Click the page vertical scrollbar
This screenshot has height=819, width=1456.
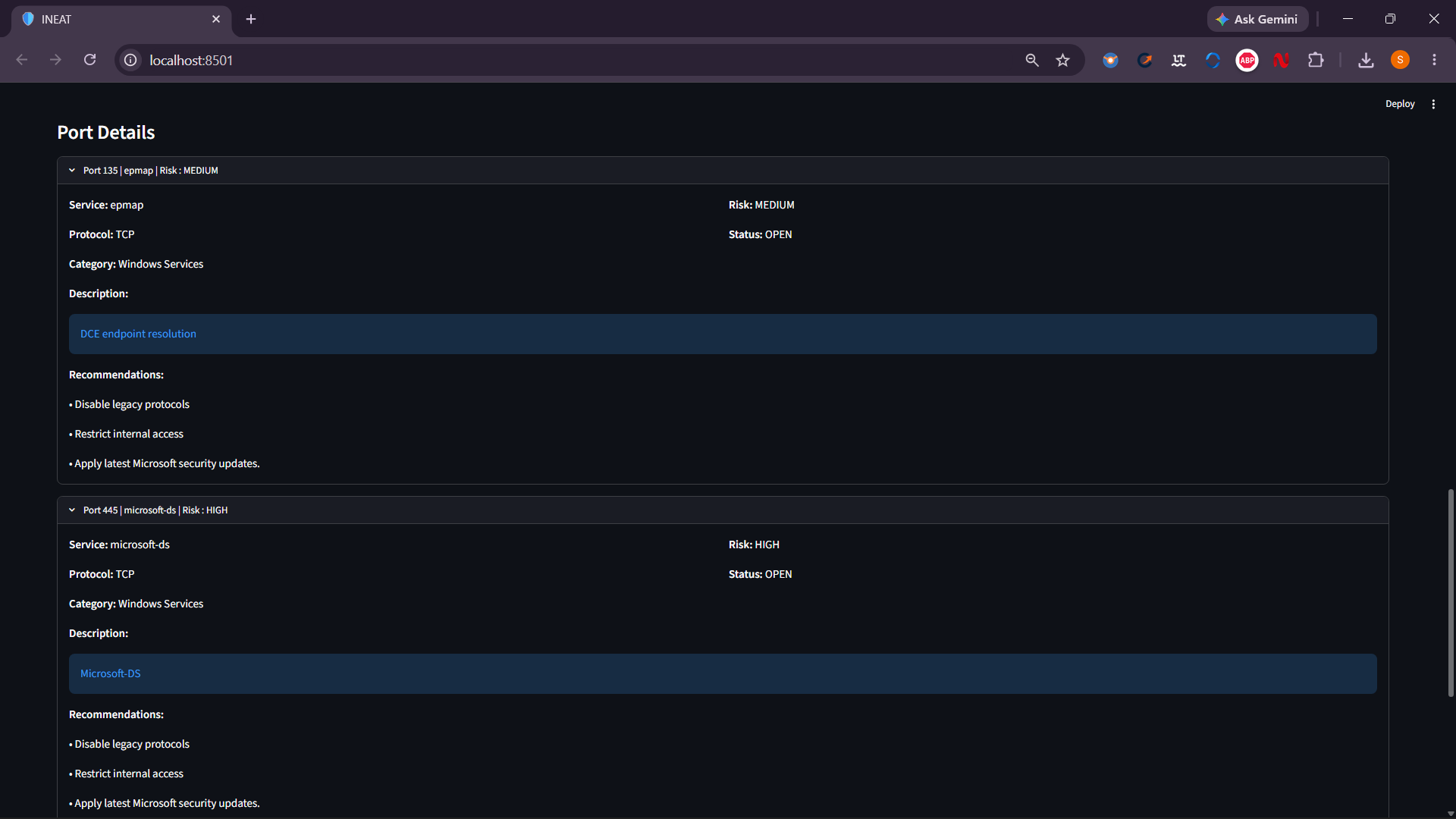[x=1450, y=592]
